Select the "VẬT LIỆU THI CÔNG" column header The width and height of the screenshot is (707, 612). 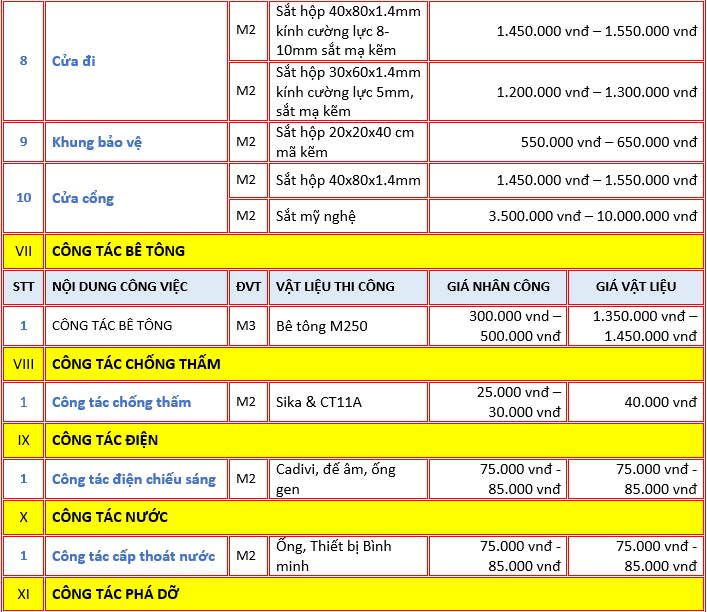tap(335, 286)
